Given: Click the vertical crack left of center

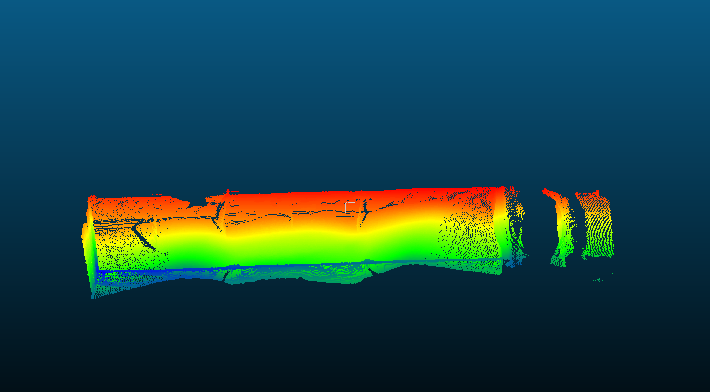Looking at the screenshot, I should click(219, 215).
